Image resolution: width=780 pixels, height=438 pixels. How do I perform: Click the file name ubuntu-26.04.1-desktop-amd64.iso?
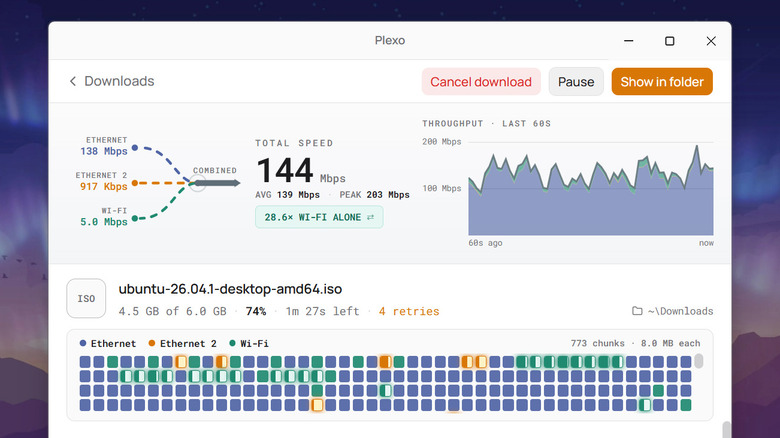230,289
